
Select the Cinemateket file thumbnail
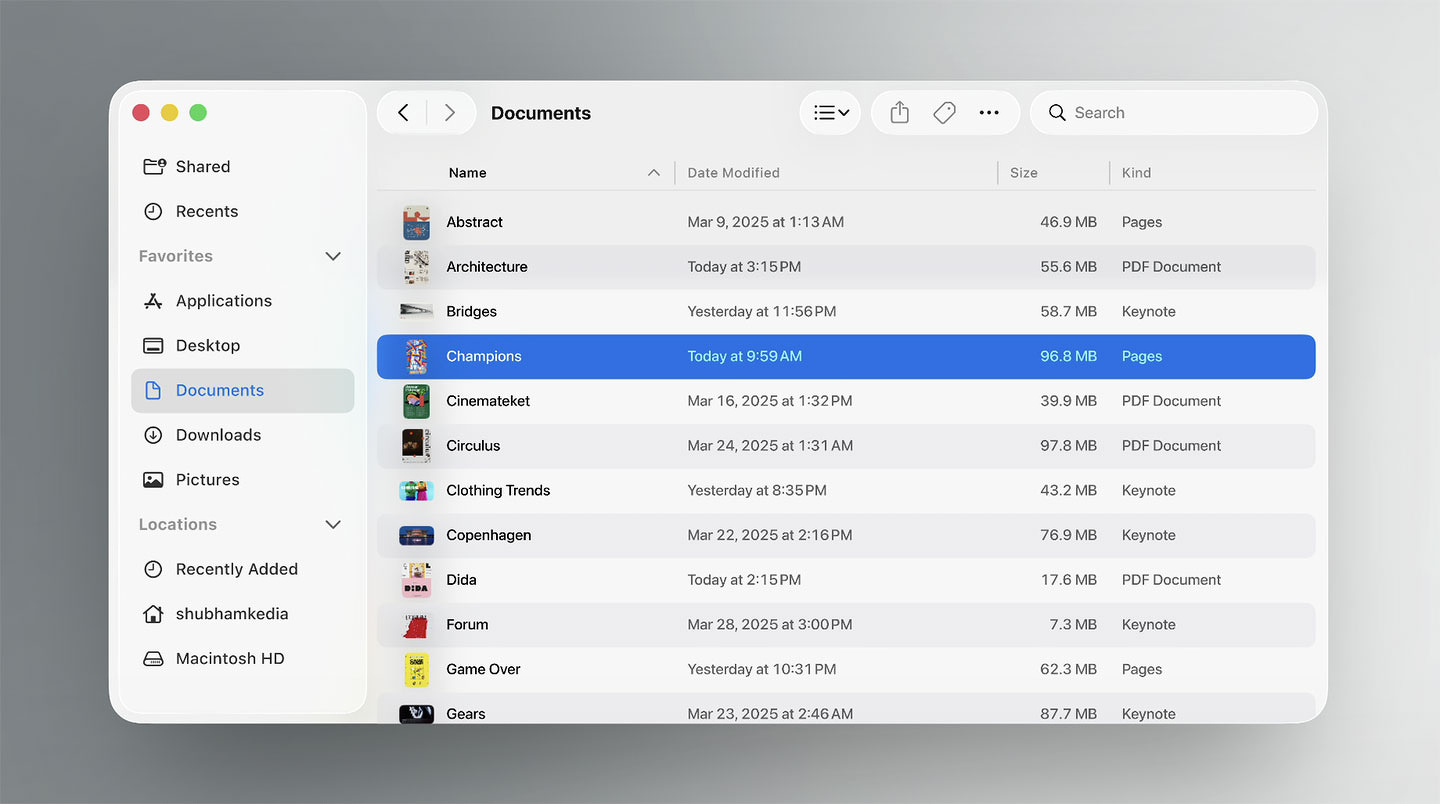(416, 401)
